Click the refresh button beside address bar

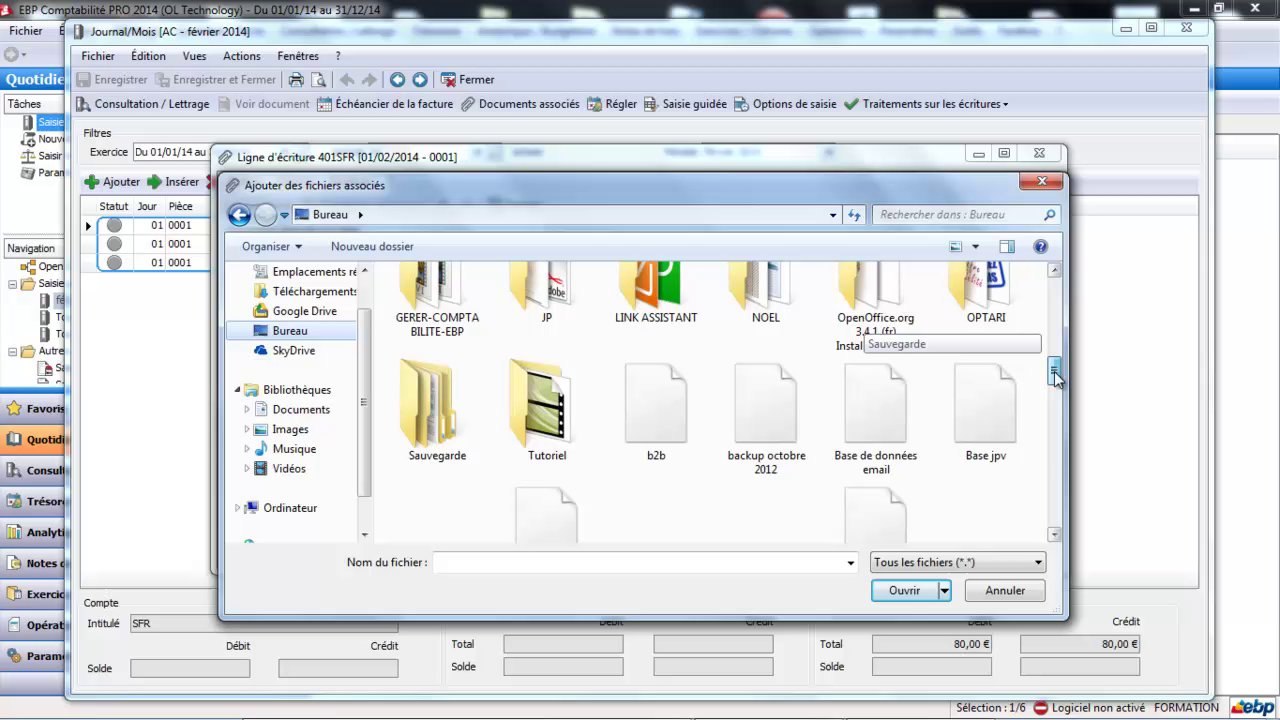pos(854,215)
